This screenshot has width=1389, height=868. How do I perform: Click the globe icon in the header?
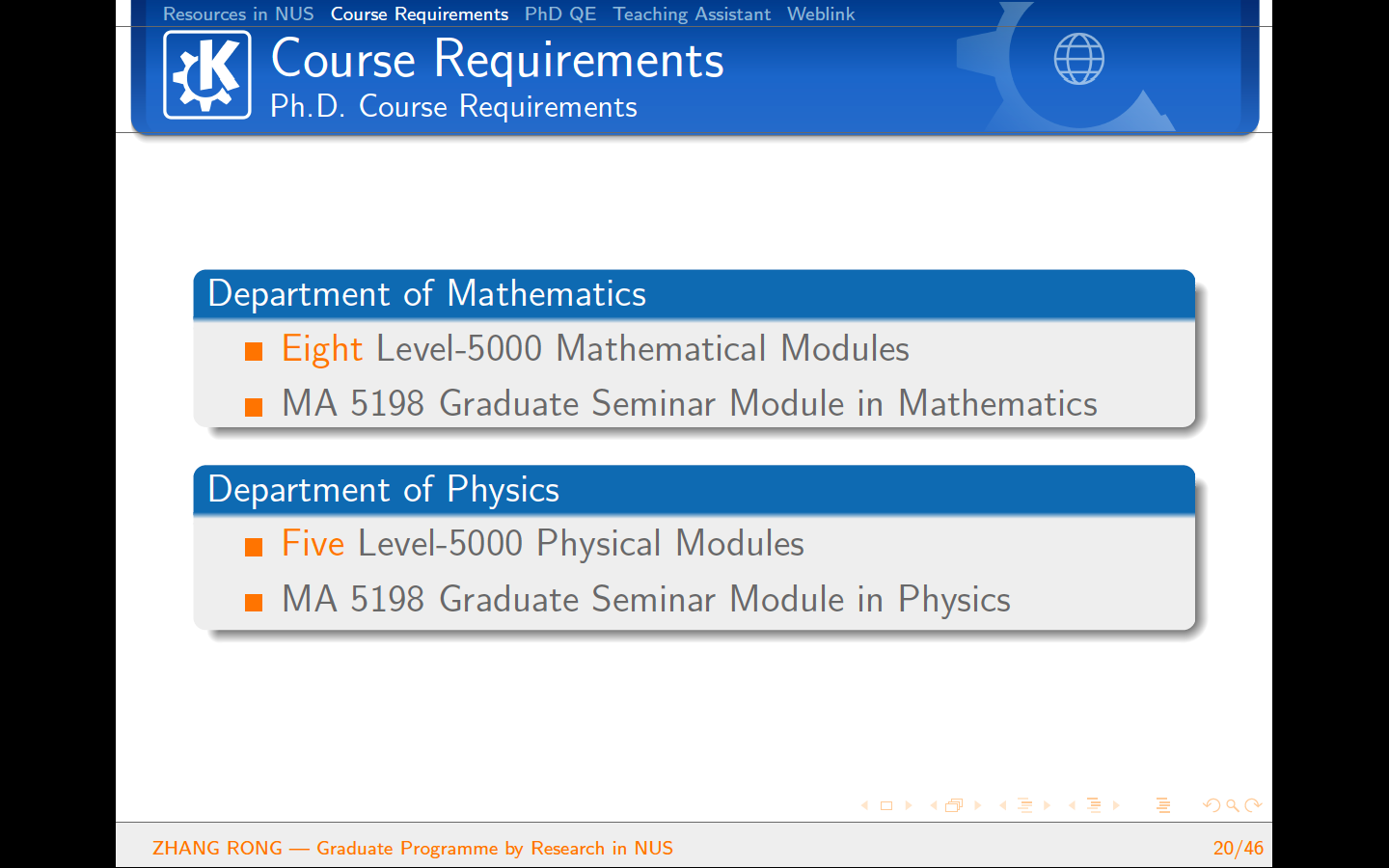[x=1078, y=60]
